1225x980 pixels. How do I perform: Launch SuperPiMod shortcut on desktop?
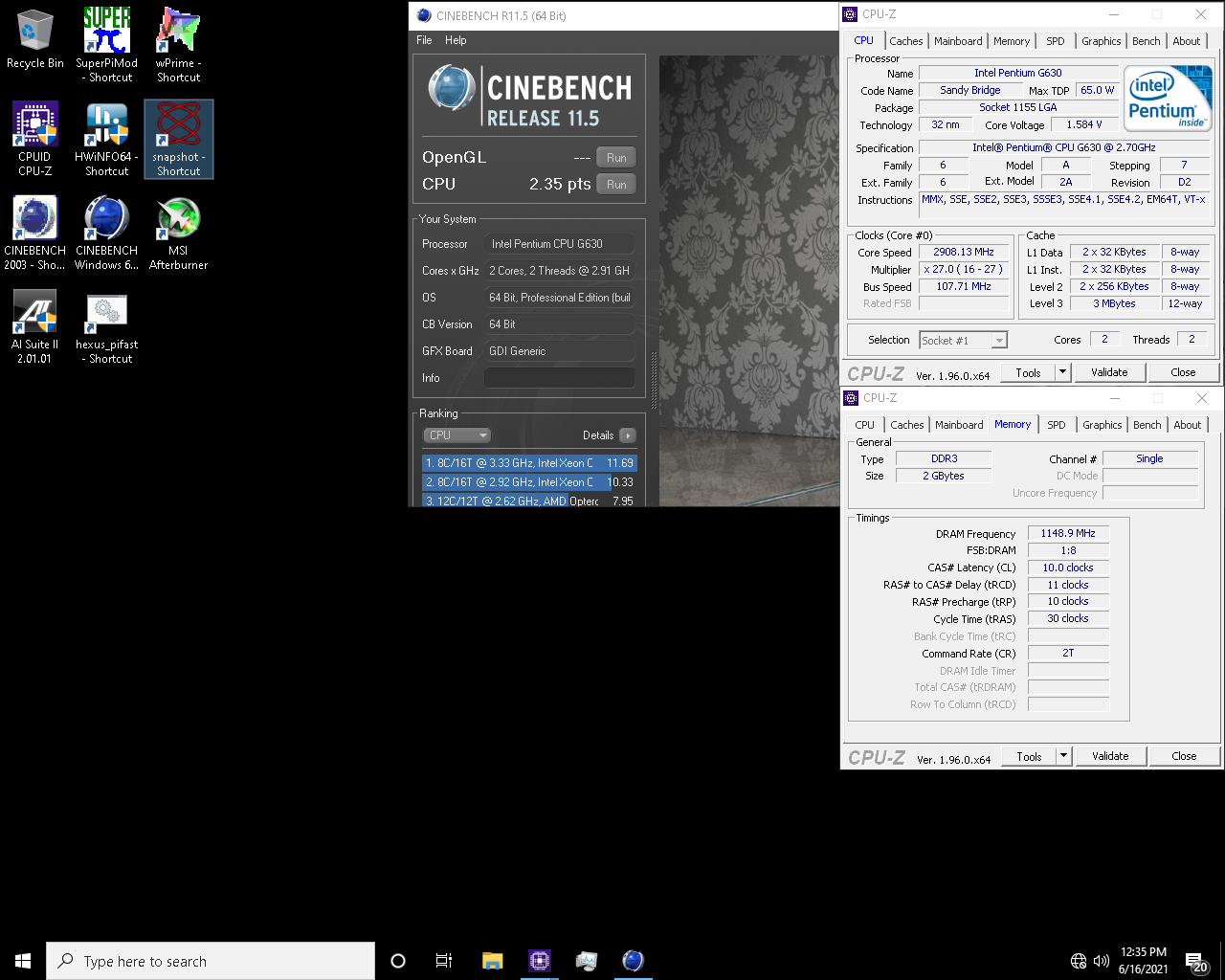(x=106, y=44)
